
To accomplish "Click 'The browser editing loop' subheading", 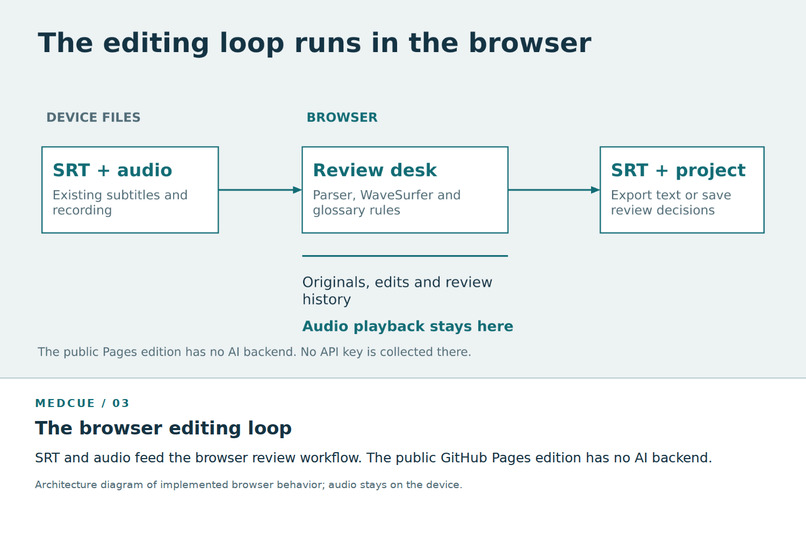I will pyautogui.click(x=163, y=428).
